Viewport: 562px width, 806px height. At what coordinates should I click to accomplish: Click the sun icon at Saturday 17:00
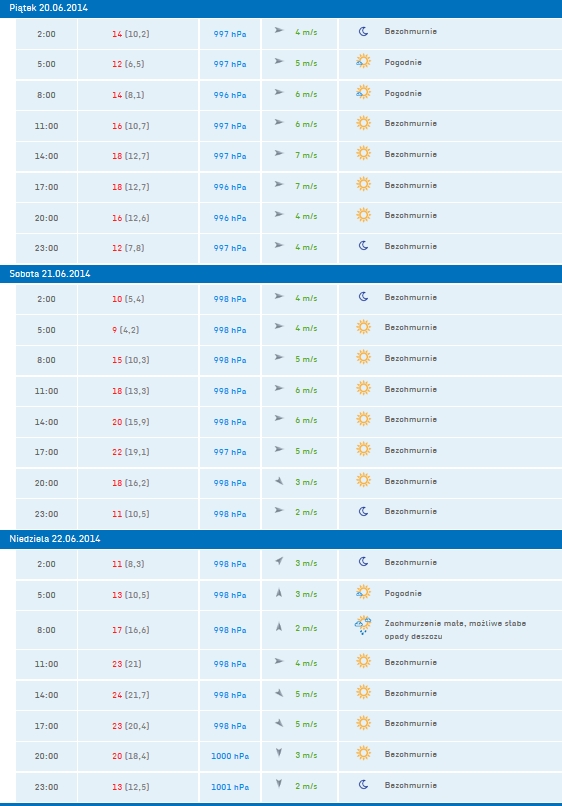click(364, 449)
